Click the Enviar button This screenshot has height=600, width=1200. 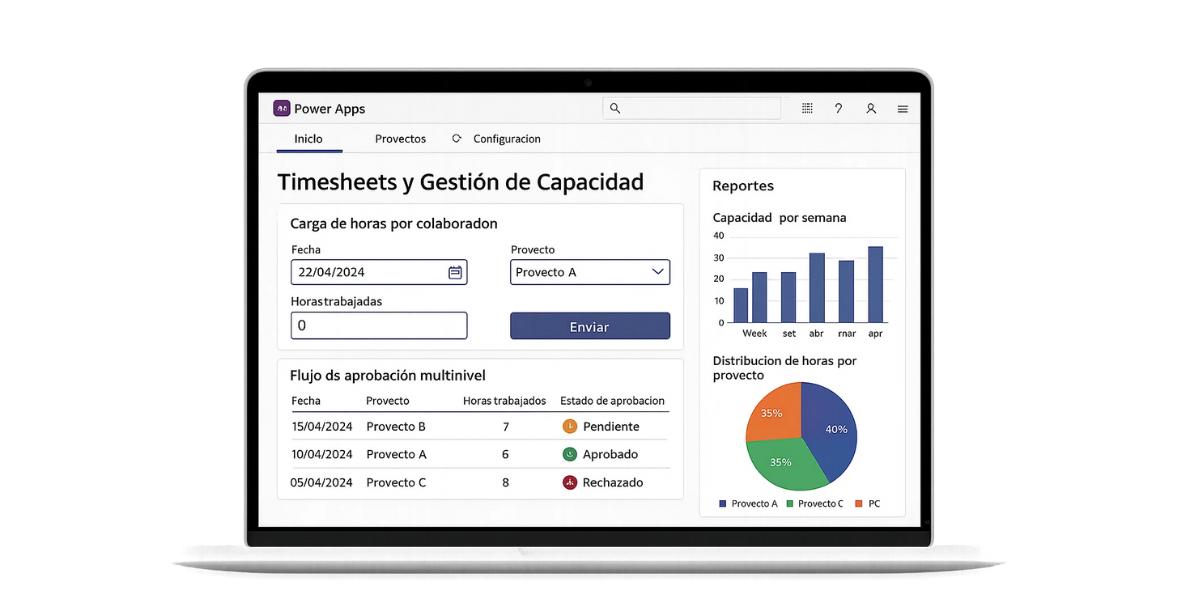coord(590,325)
